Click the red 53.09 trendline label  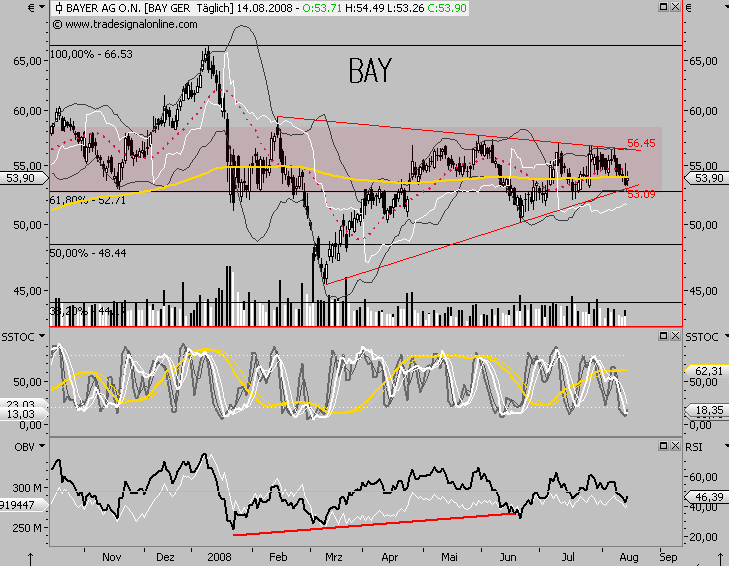[641, 194]
